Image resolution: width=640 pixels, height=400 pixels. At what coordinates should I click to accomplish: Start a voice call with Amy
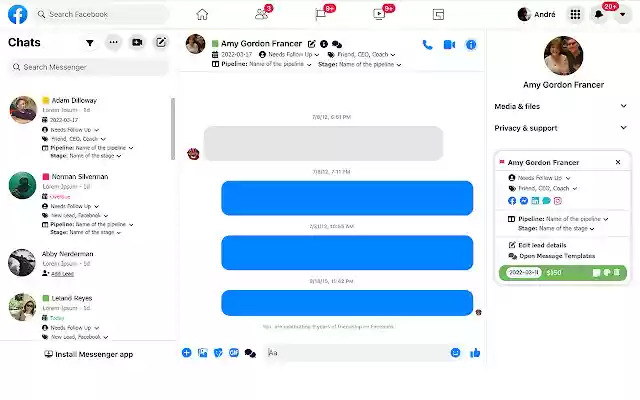427,44
